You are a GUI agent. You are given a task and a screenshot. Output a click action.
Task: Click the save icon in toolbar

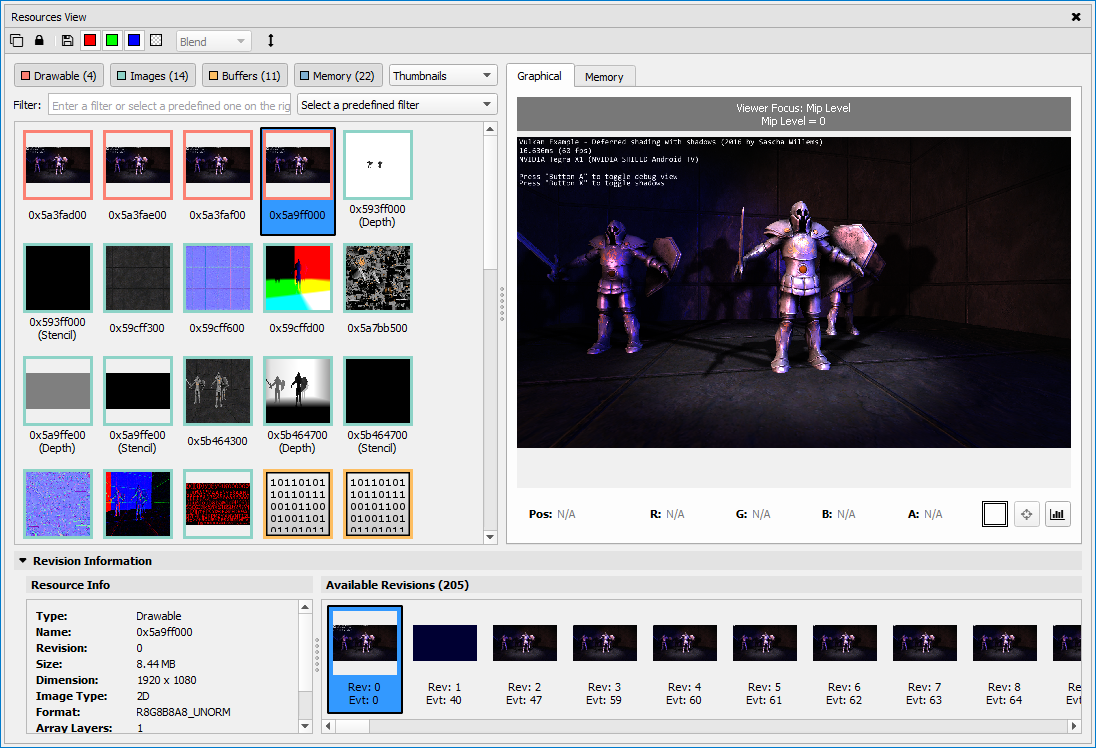tap(67, 41)
